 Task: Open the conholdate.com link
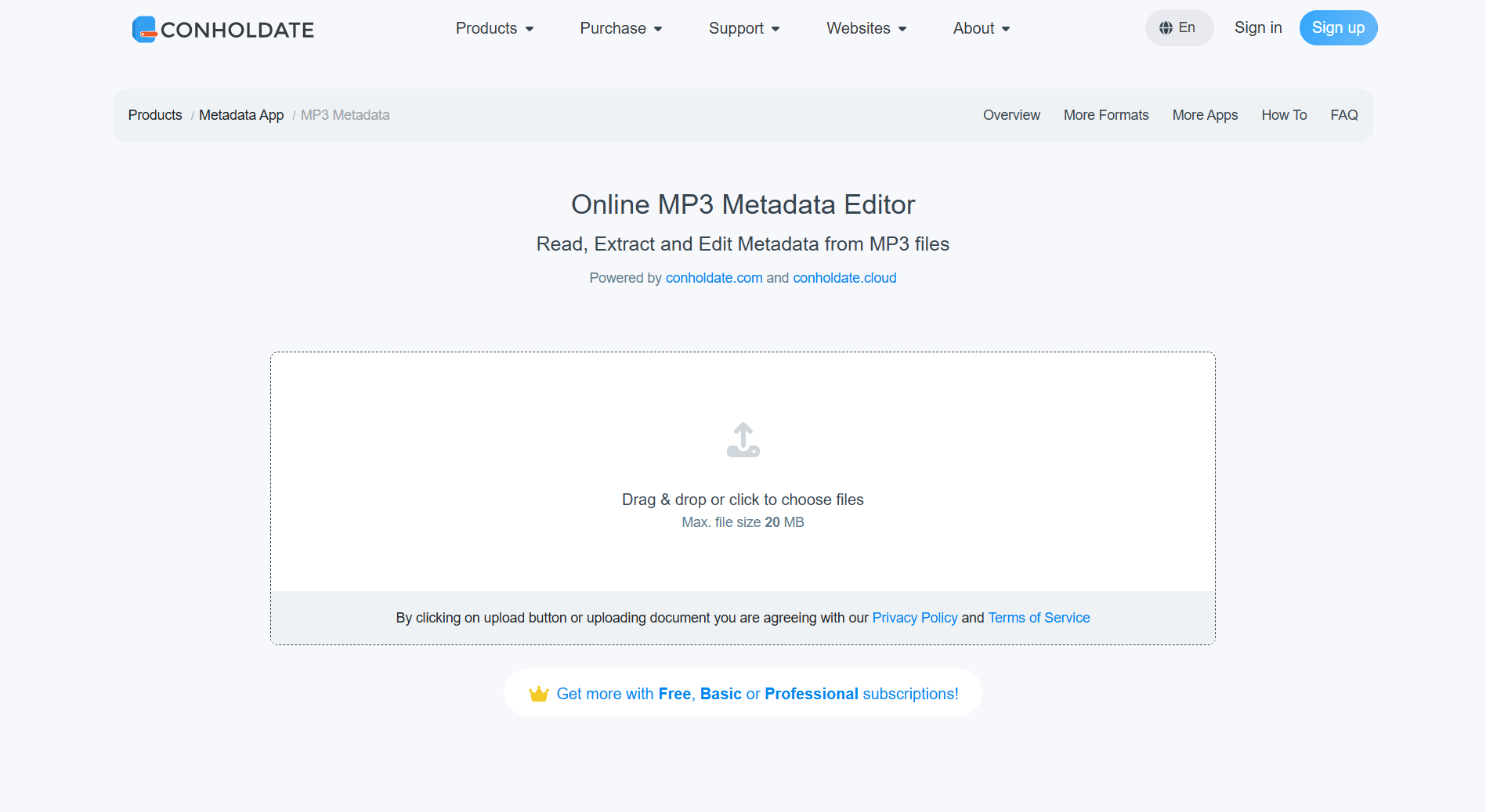[x=714, y=278]
